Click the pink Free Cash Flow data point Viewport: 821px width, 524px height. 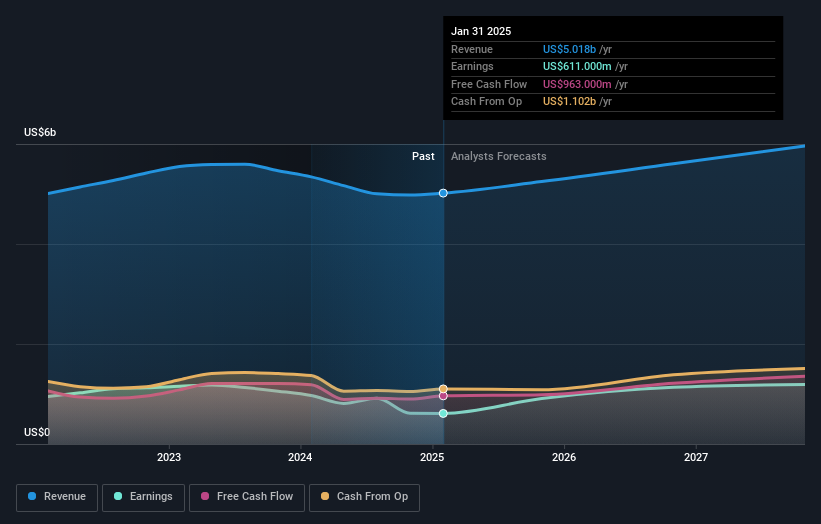coord(443,396)
